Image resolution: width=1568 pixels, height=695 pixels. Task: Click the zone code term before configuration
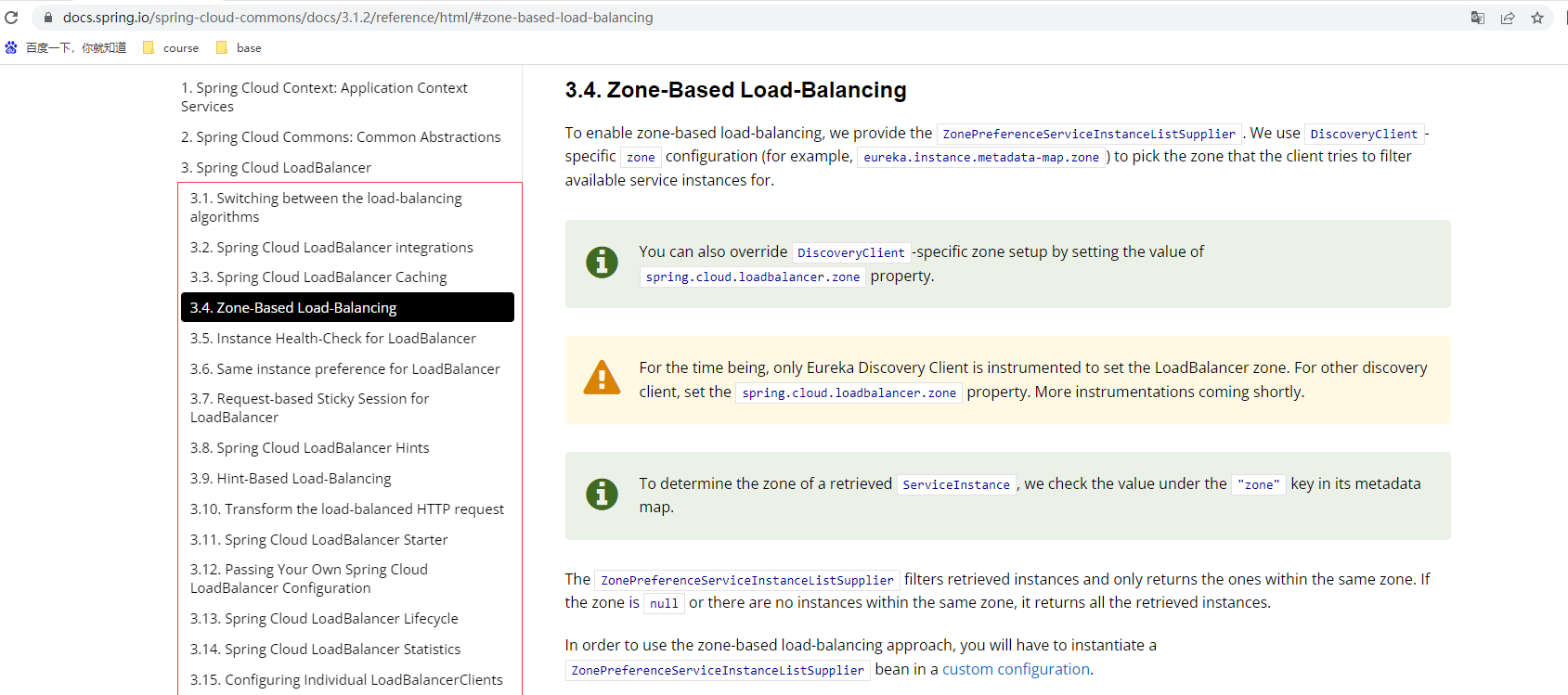(641, 158)
